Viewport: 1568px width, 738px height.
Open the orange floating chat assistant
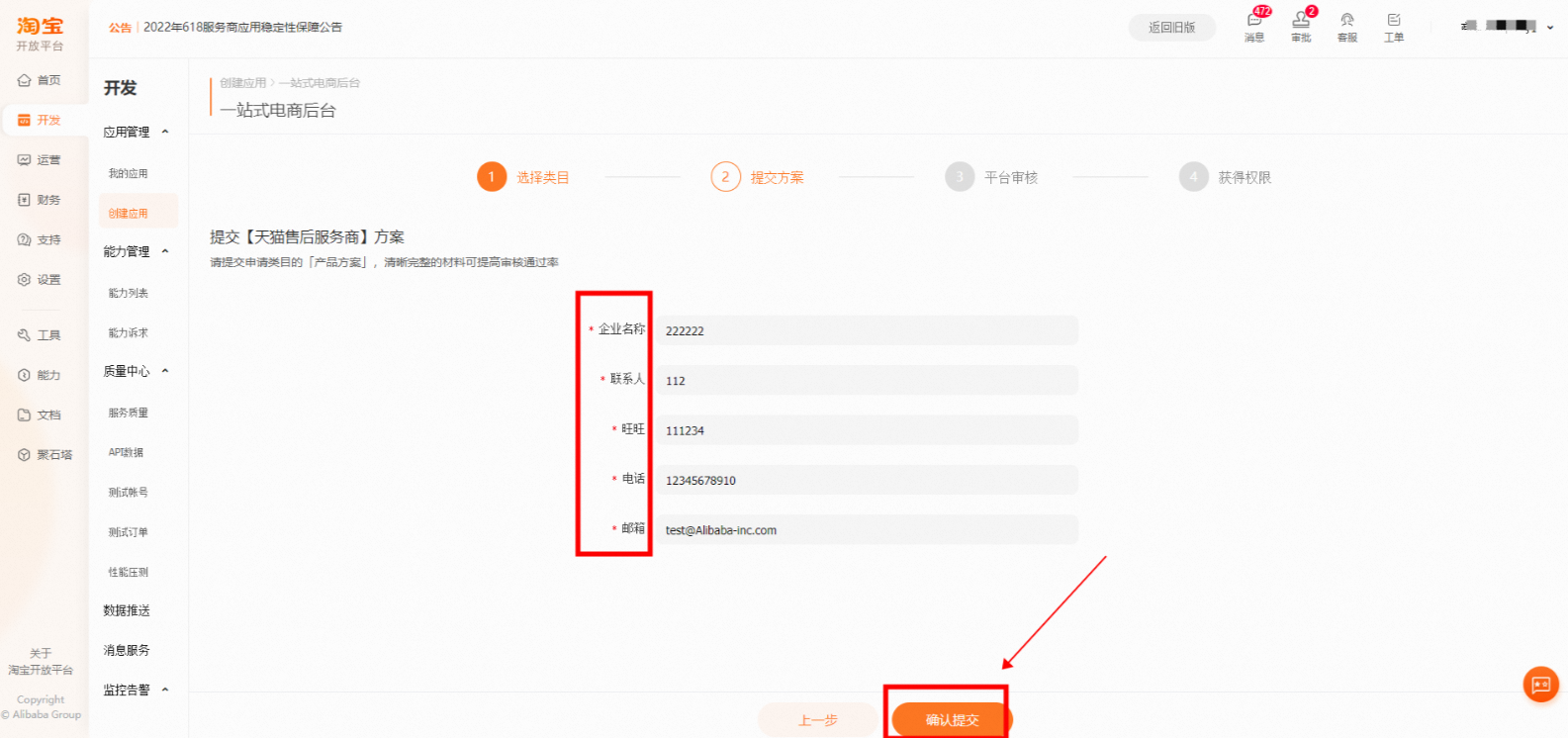tap(1540, 684)
